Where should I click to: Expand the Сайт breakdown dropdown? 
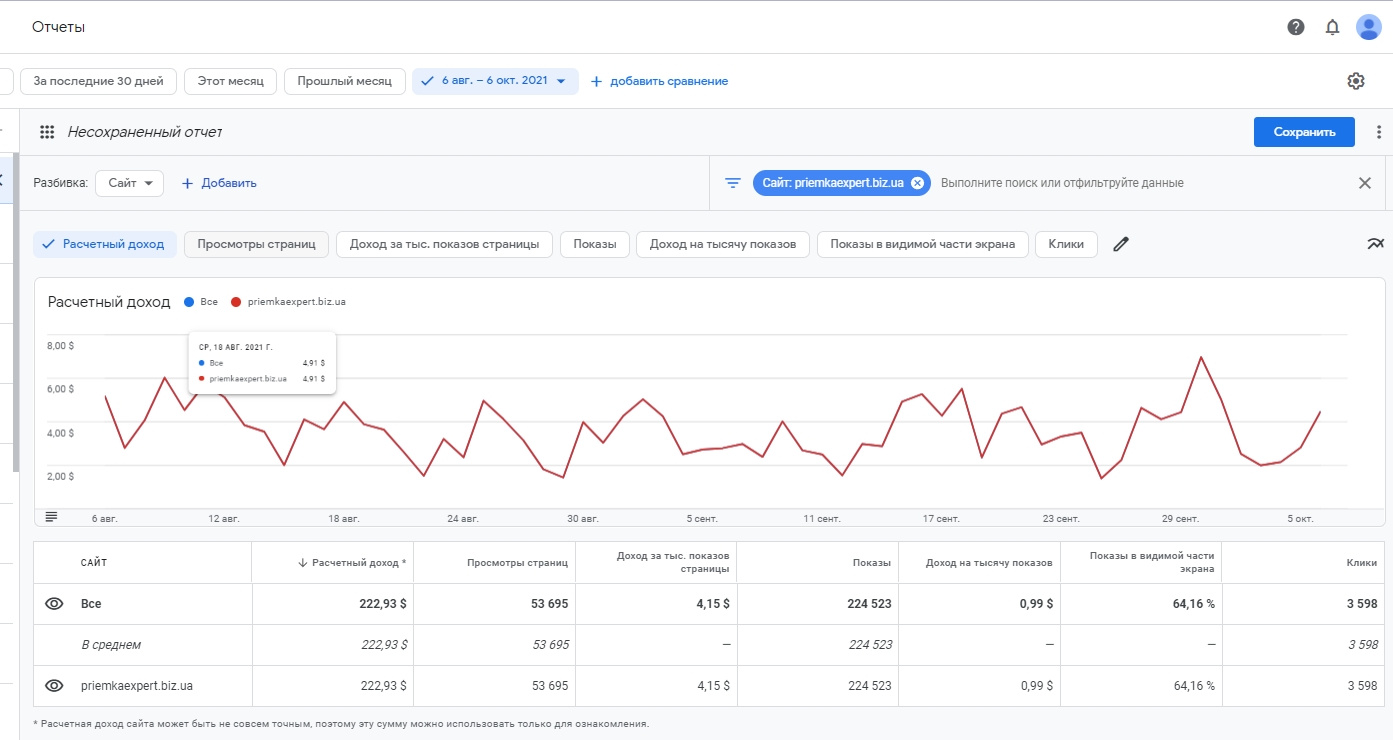(129, 183)
